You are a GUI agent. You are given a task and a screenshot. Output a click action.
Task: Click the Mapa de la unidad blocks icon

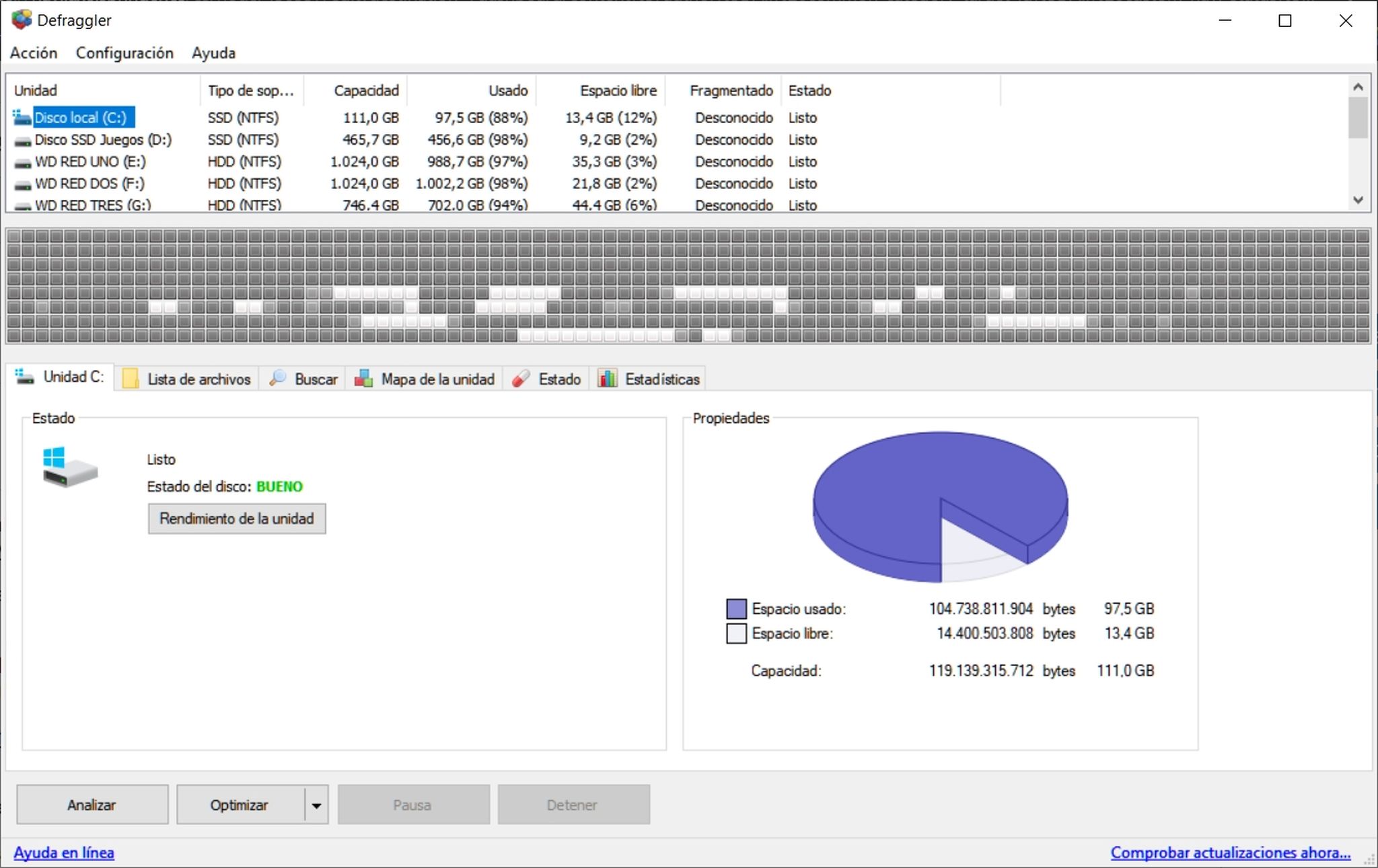coord(364,379)
